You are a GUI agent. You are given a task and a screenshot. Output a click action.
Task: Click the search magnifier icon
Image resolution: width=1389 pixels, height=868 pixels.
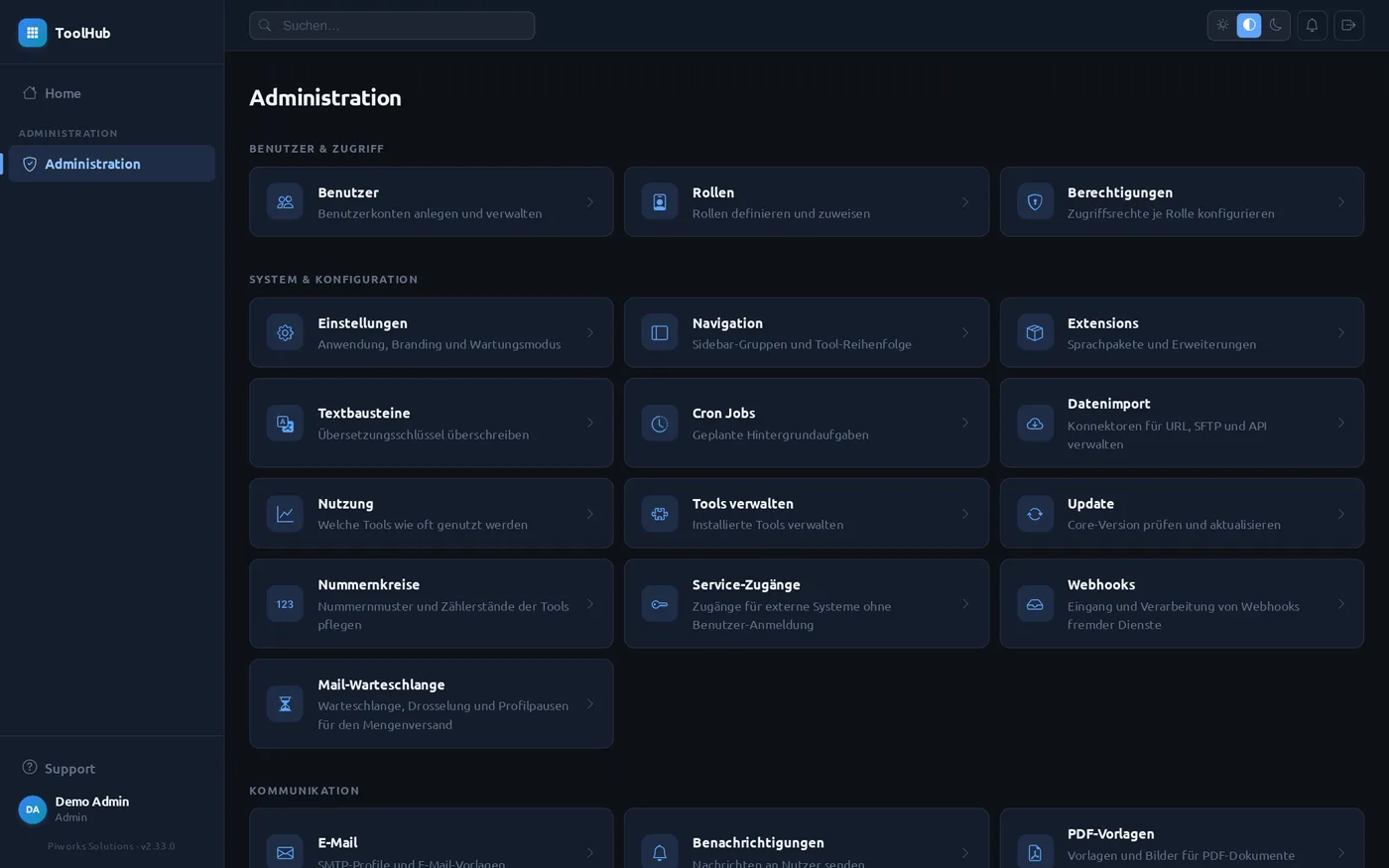point(265,26)
